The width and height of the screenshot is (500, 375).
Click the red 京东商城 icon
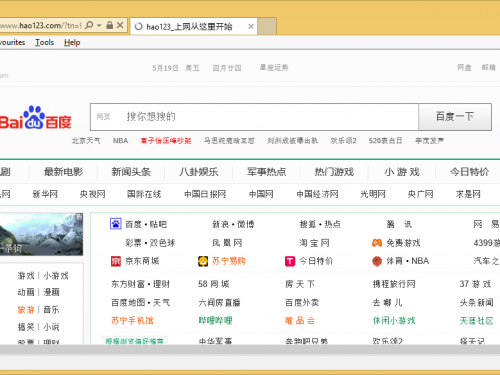pyautogui.click(x=116, y=261)
